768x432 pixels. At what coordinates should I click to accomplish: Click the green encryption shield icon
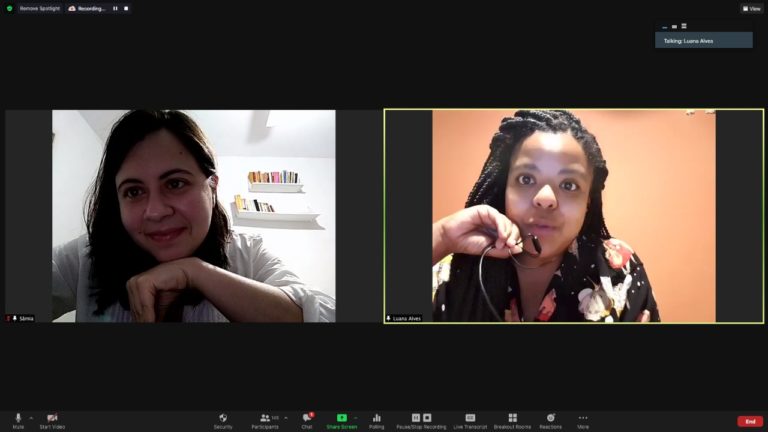(x=9, y=8)
